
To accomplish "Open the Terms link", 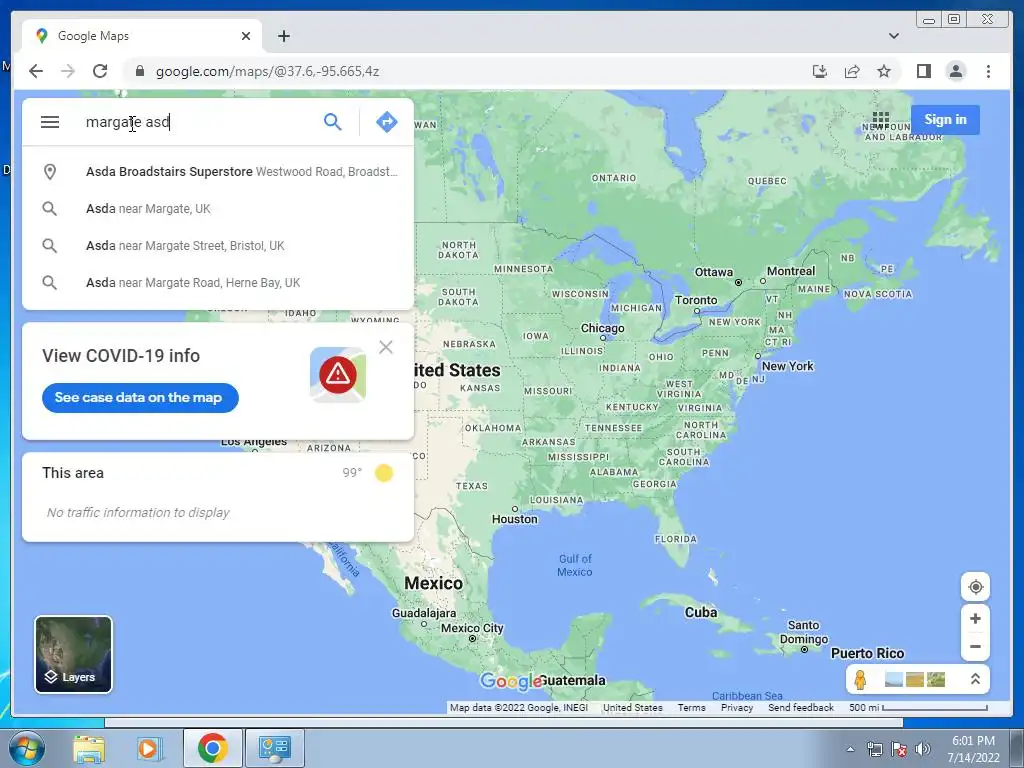I will pyautogui.click(x=691, y=707).
